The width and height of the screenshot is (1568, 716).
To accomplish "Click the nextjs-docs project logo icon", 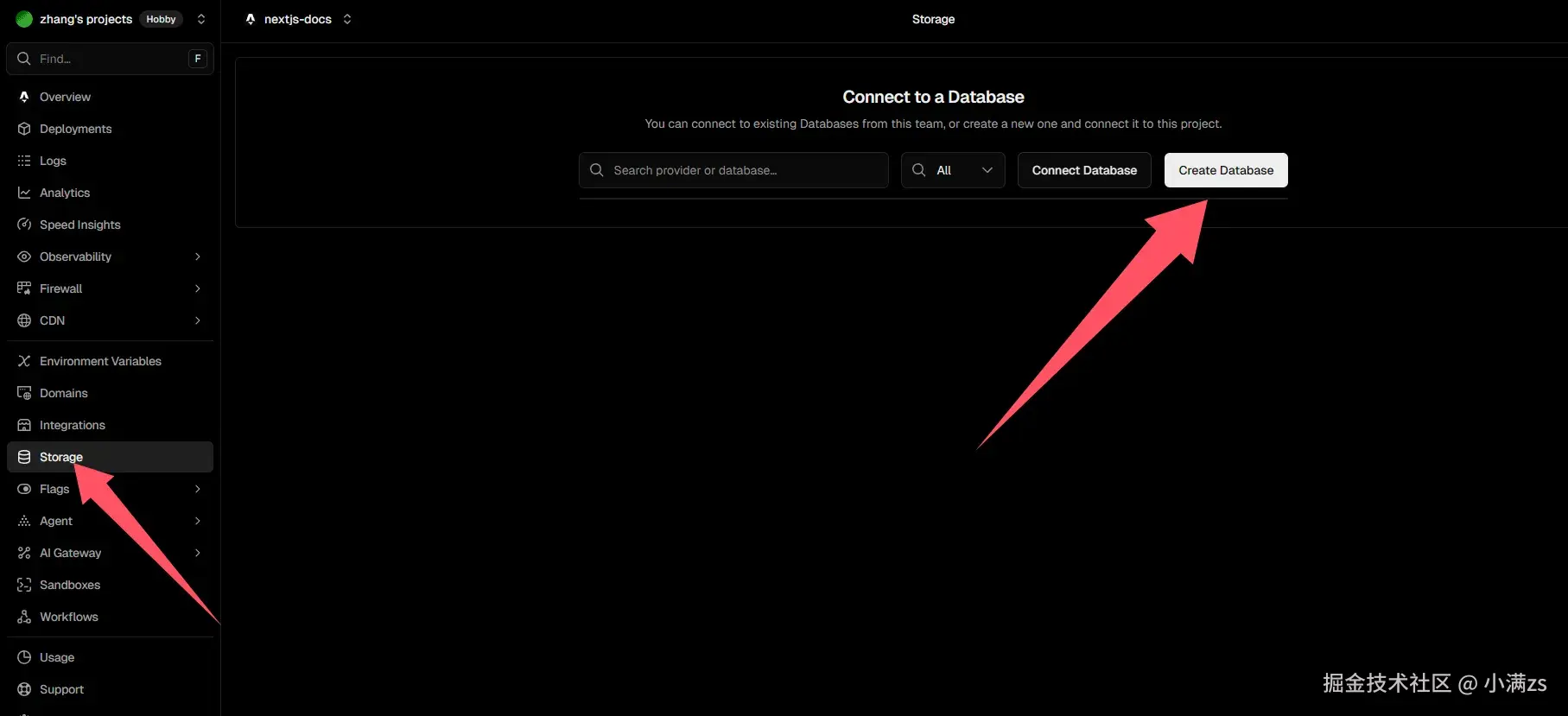I will point(251,19).
